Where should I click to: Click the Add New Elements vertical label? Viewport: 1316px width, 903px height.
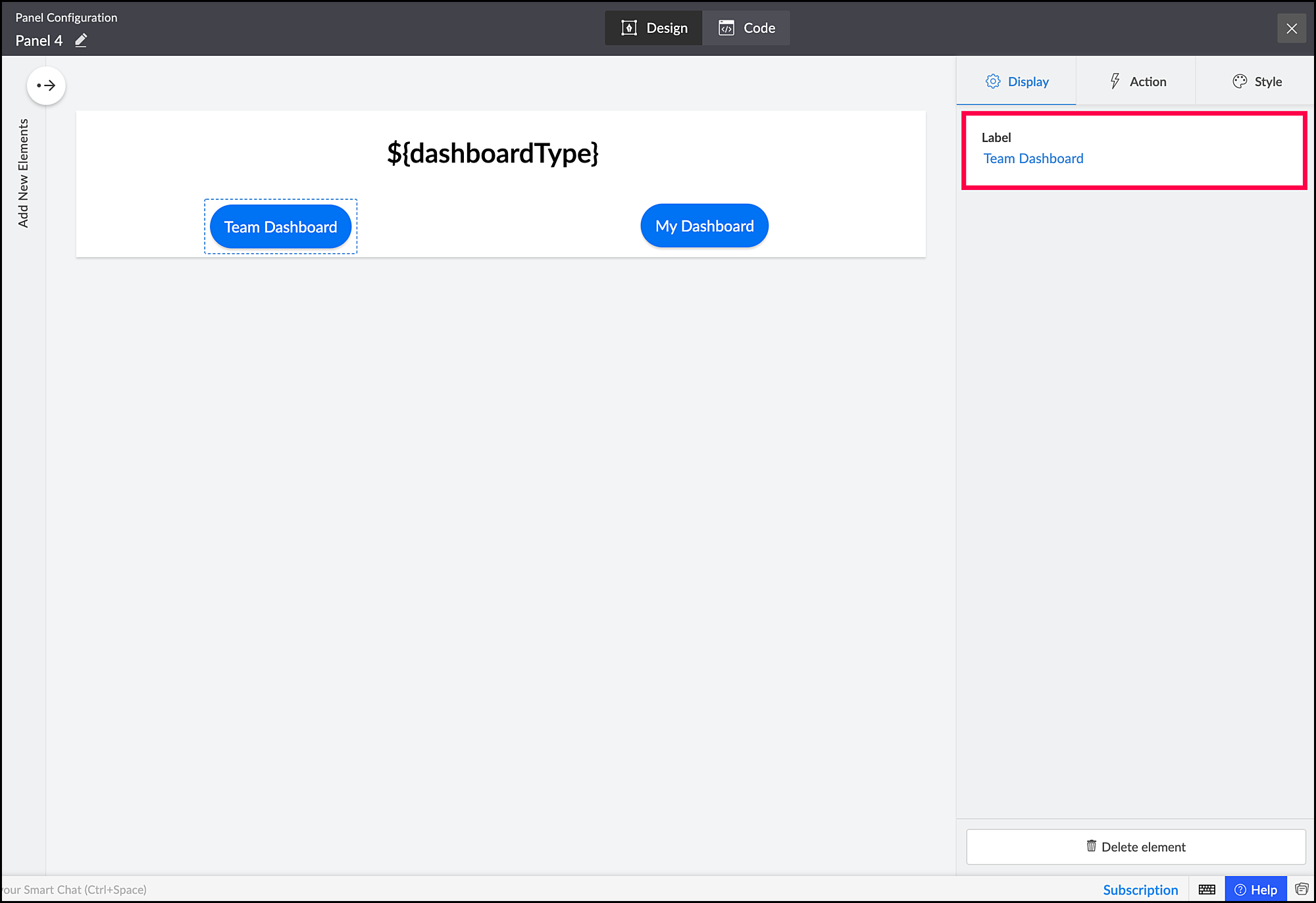(x=24, y=173)
